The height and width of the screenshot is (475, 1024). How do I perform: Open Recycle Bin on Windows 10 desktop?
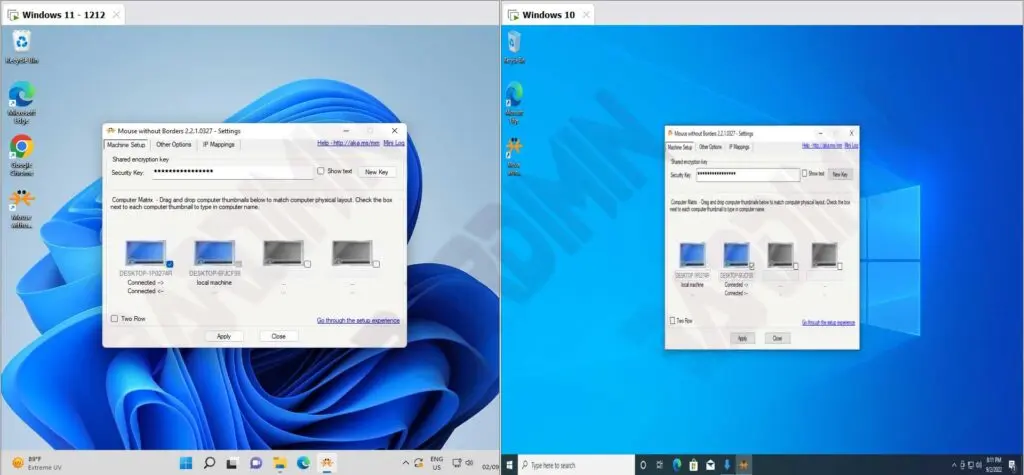point(515,47)
